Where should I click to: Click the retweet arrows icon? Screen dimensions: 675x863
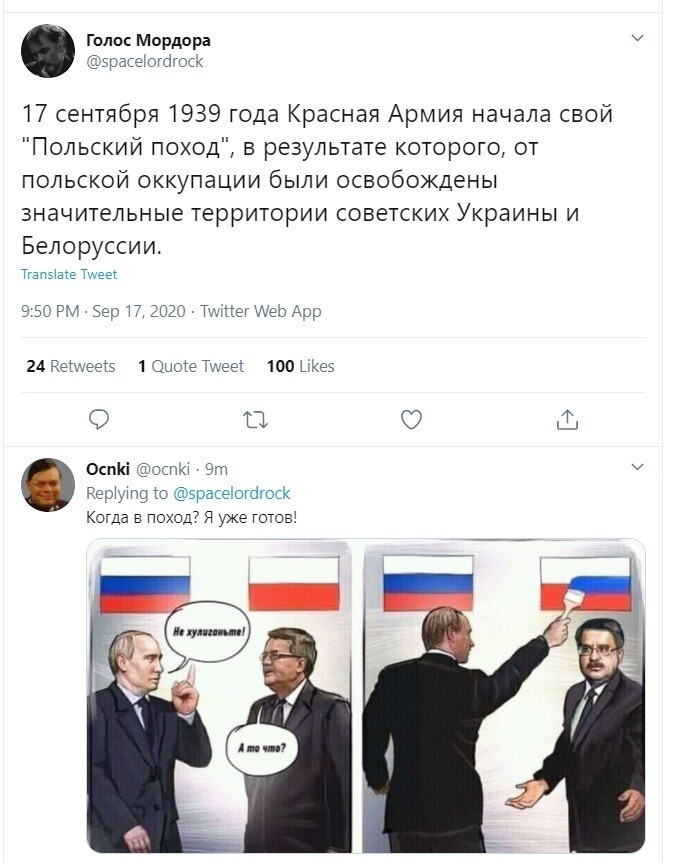tap(255, 420)
